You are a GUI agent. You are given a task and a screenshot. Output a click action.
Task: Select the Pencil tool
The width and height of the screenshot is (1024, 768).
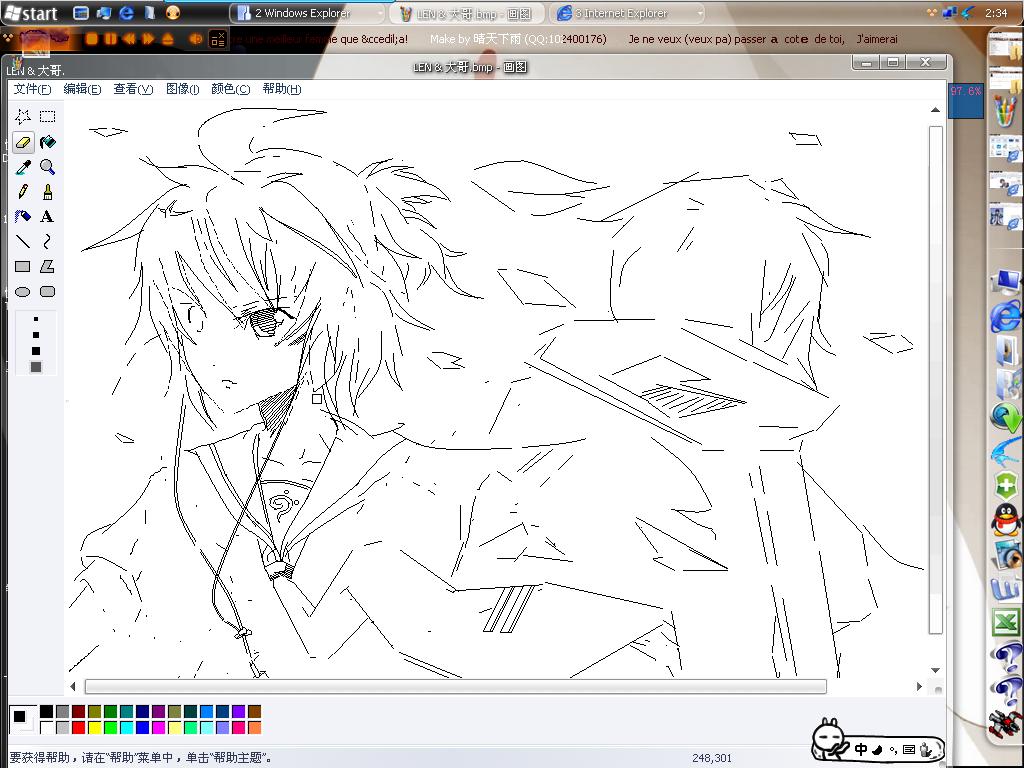click(x=23, y=192)
